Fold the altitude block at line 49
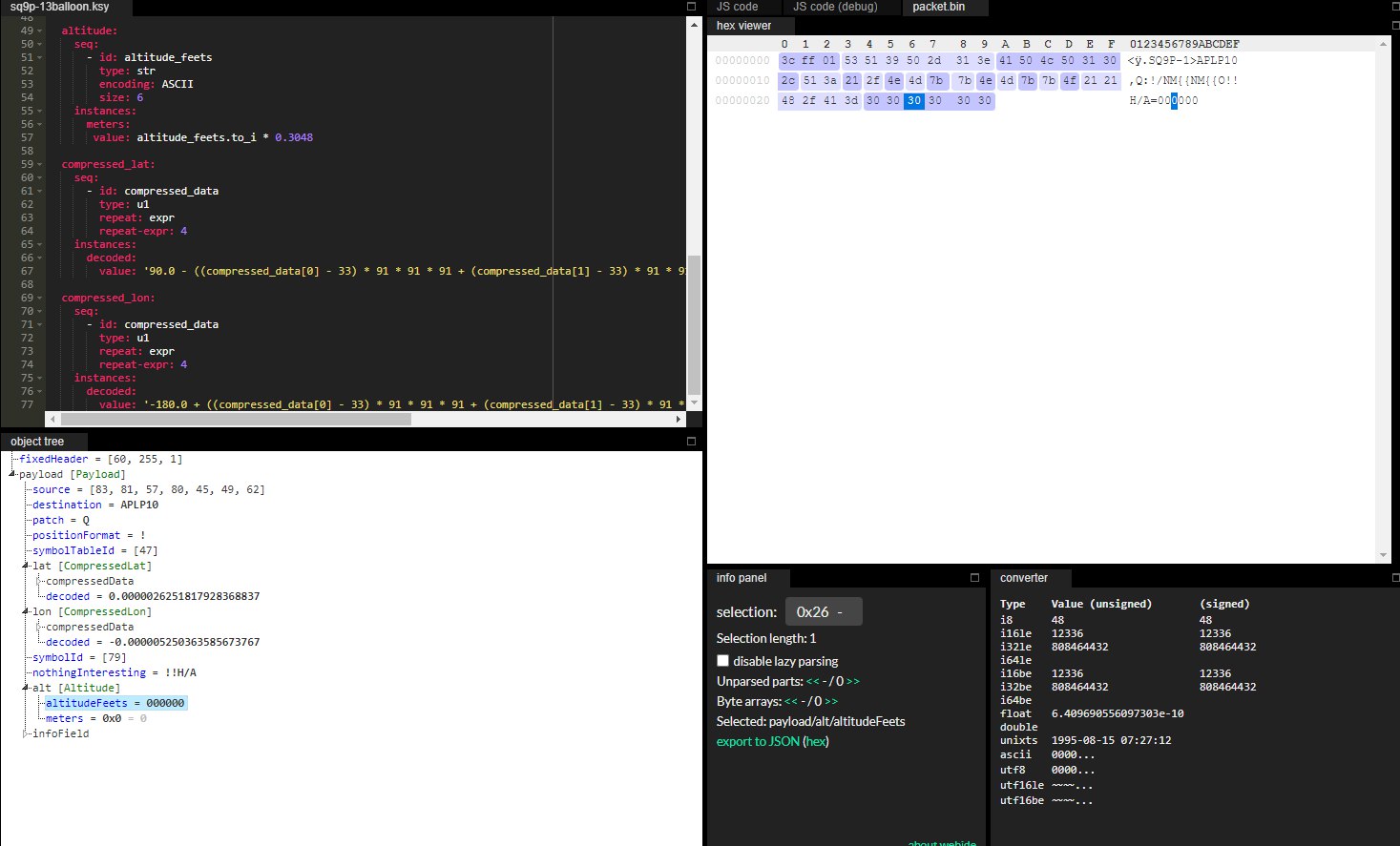 pyautogui.click(x=40, y=31)
